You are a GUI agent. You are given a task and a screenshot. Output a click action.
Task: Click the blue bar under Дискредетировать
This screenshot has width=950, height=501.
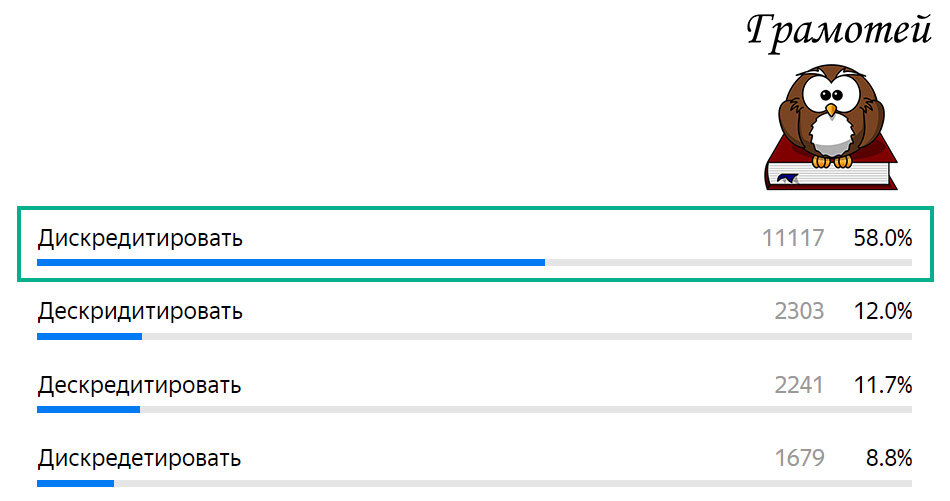pyautogui.click(x=75, y=483)
